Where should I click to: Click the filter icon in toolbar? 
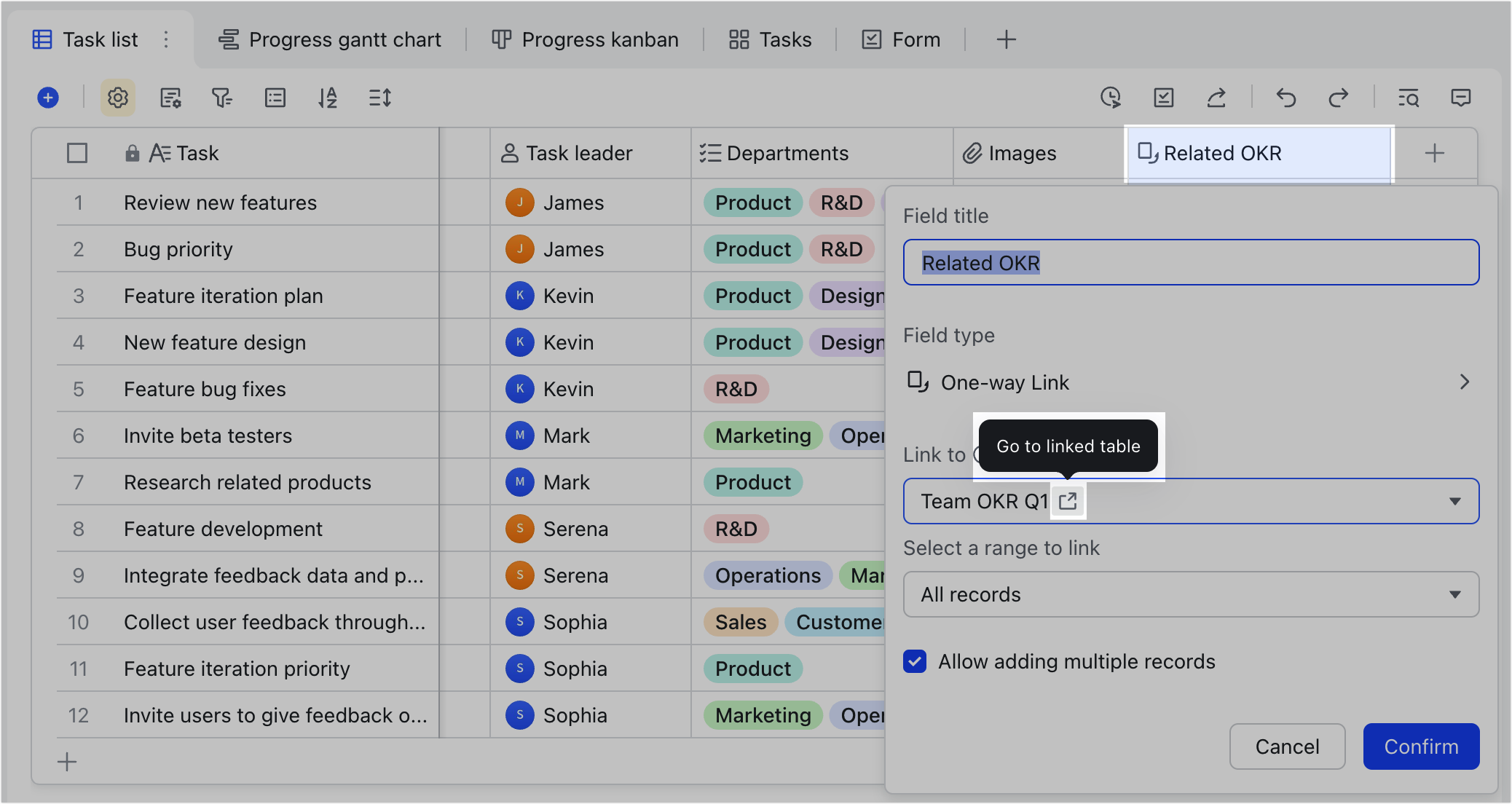(x=221, y=98)
